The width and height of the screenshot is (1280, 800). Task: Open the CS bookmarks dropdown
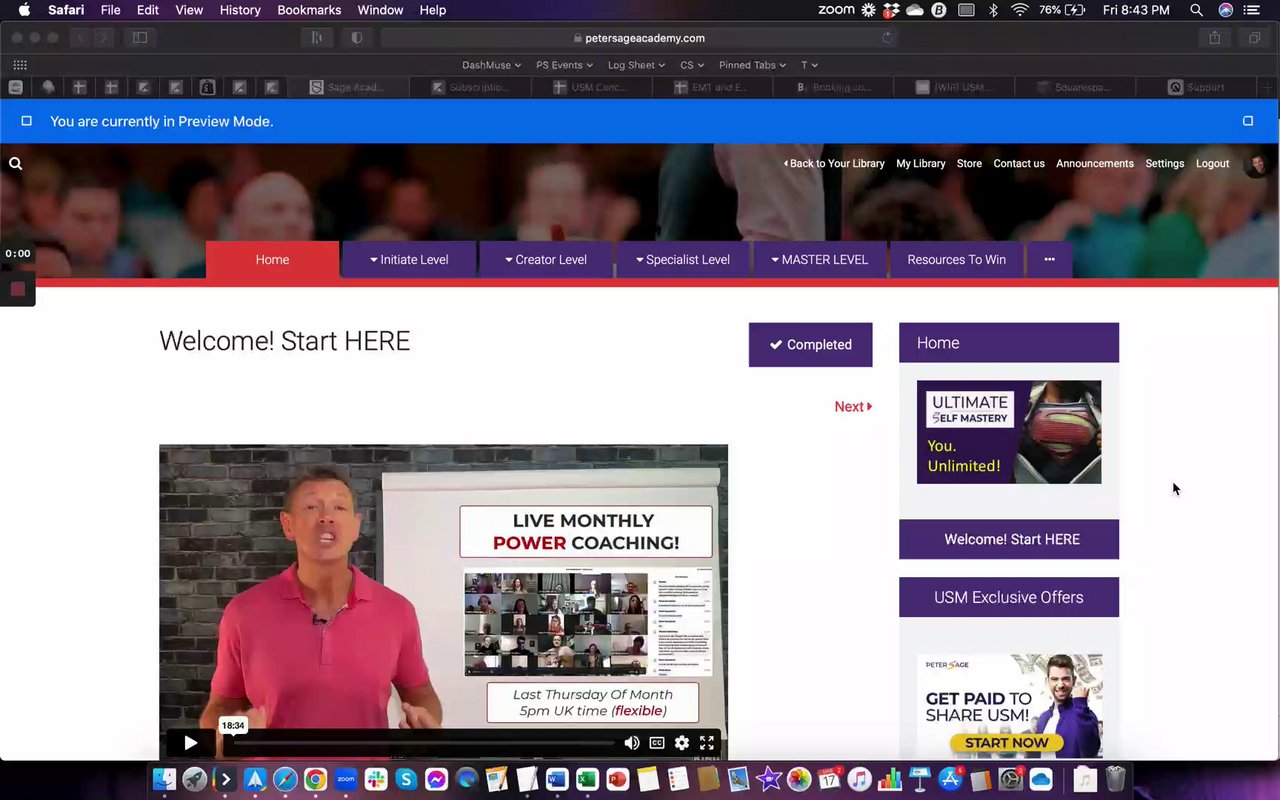click(692, 65)
